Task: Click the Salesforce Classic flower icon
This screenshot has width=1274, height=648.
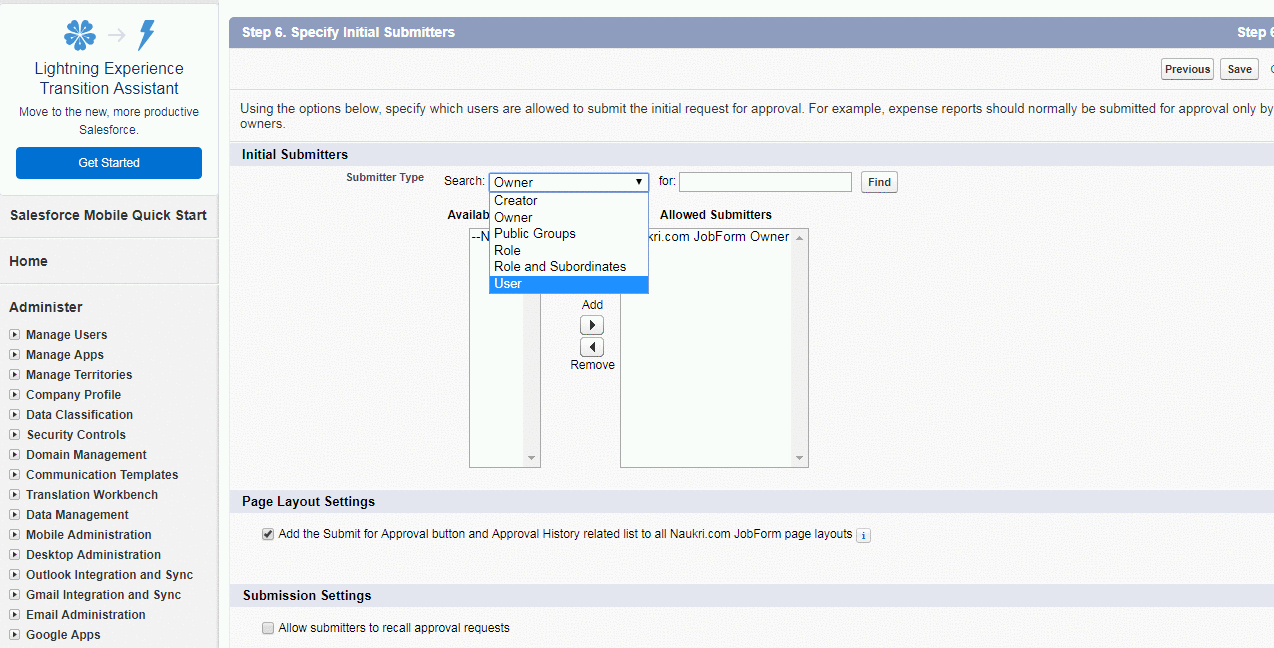Action: click(80, 35)
